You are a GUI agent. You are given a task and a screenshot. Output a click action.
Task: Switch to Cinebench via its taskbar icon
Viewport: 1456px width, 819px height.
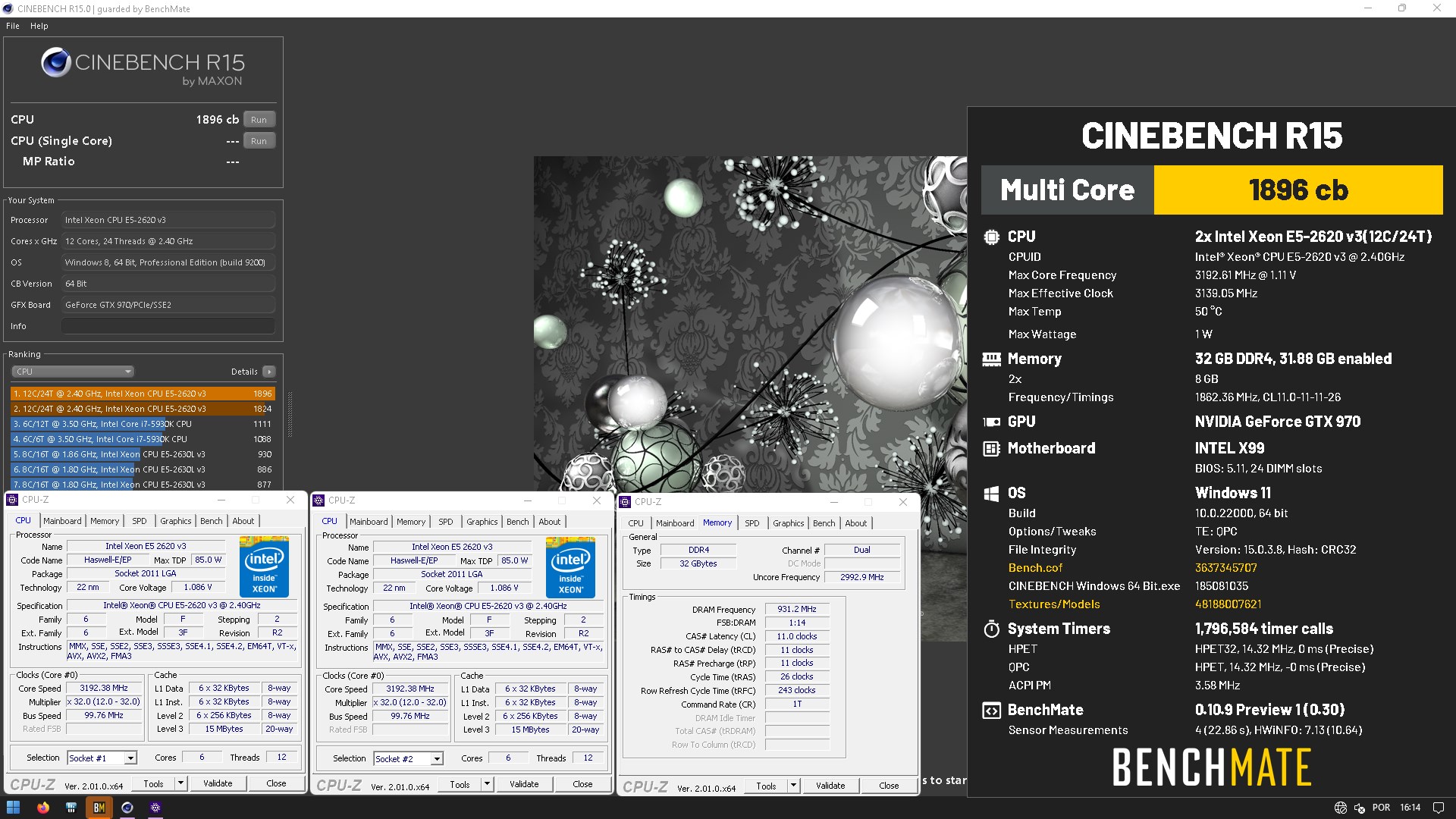pyautogui.click(x=127, y=808)
